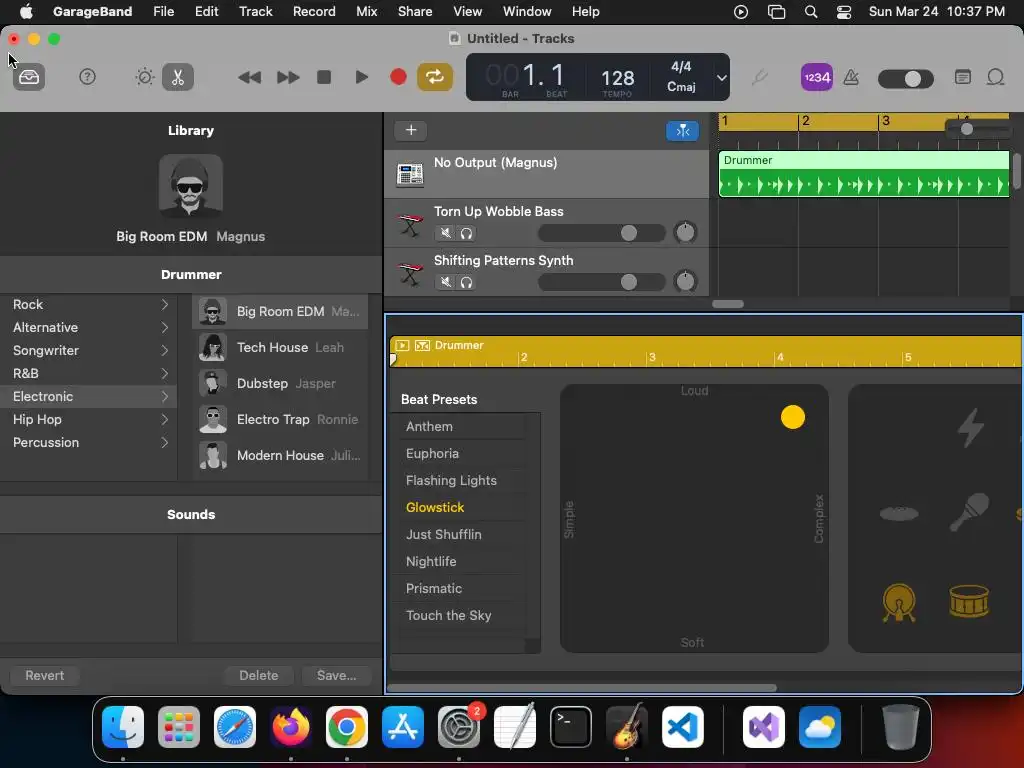Screen dimensions: 1024x768
Task: Click the Tuner icon
Action: point(760,78)
